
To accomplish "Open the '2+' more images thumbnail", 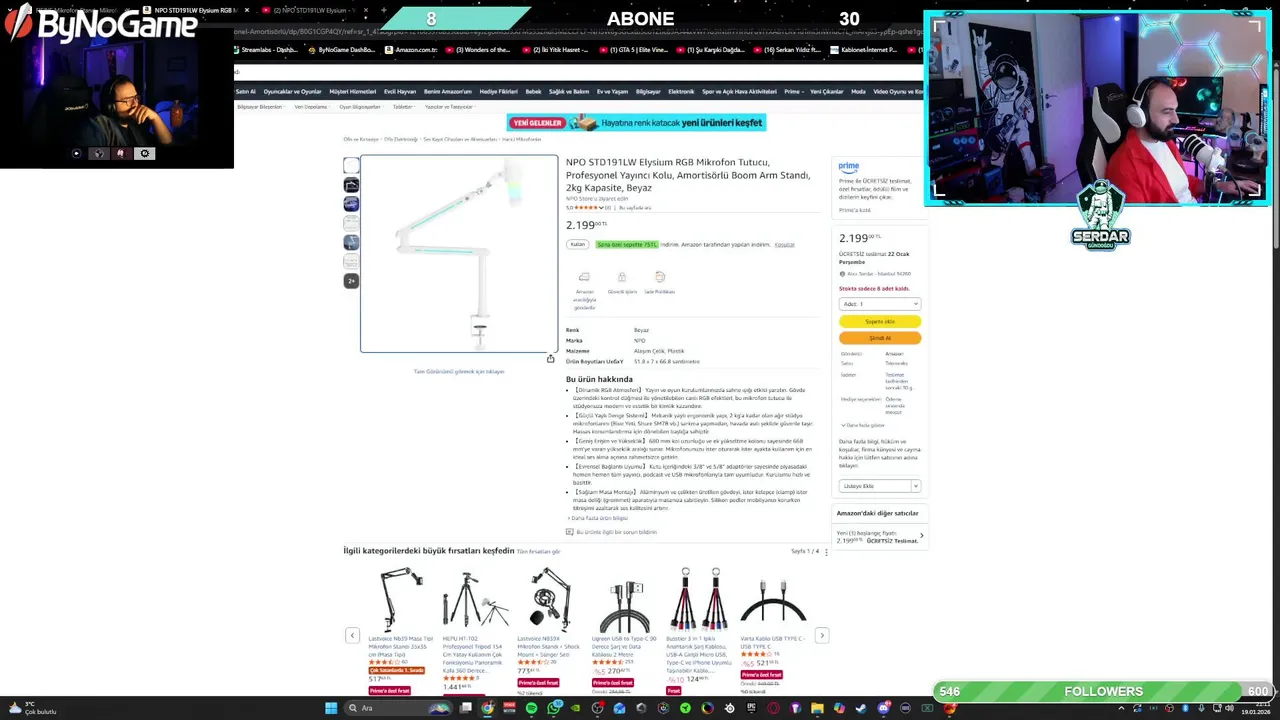I will 351,281.
